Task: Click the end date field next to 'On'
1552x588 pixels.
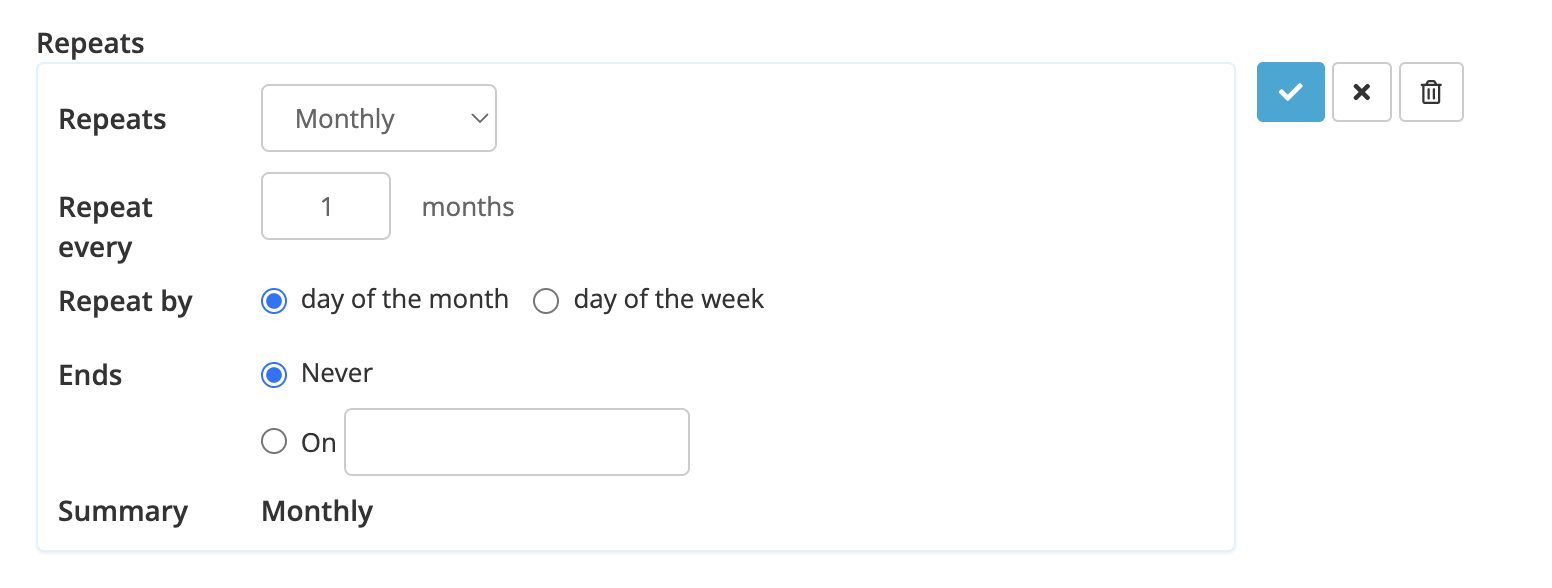Action: [x=516, y=441]
